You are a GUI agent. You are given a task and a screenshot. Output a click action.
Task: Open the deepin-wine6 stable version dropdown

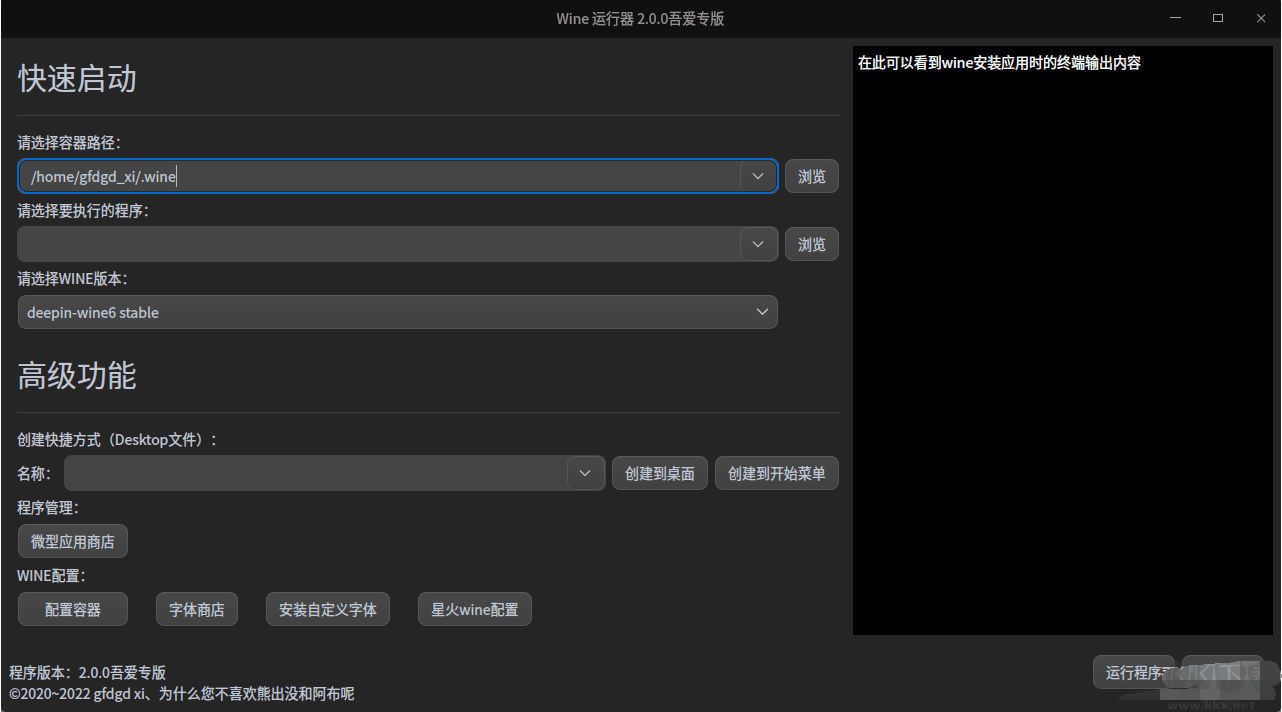point(397,312)
